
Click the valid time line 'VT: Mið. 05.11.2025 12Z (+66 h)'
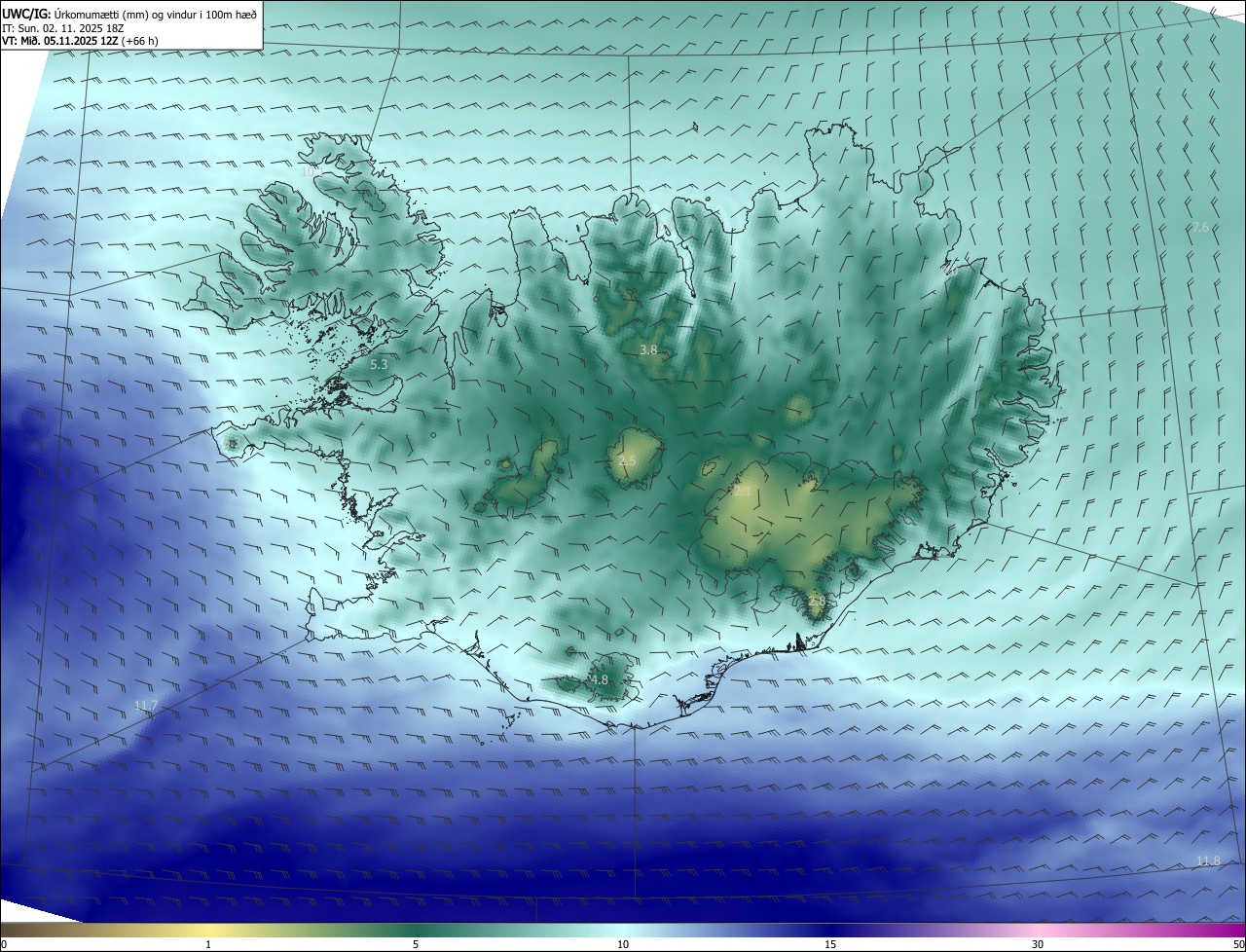click(x=80, y=41)
